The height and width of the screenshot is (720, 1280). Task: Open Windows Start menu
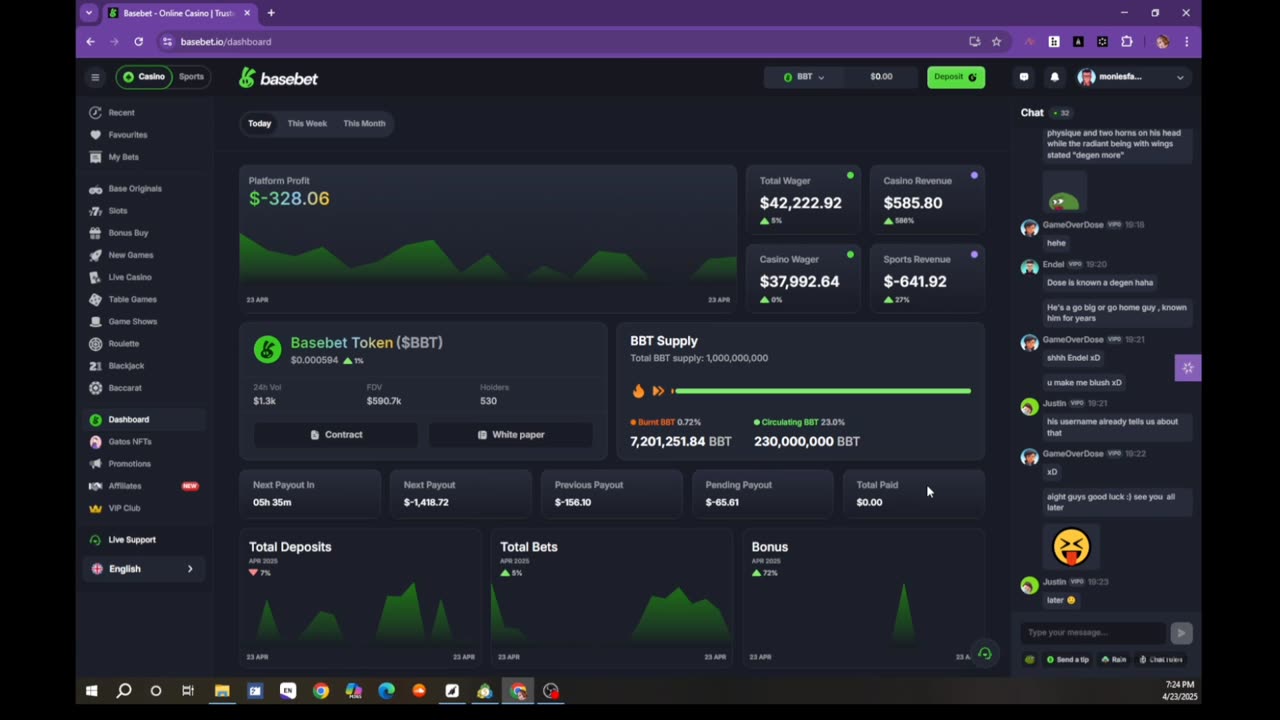coord(92,691)
